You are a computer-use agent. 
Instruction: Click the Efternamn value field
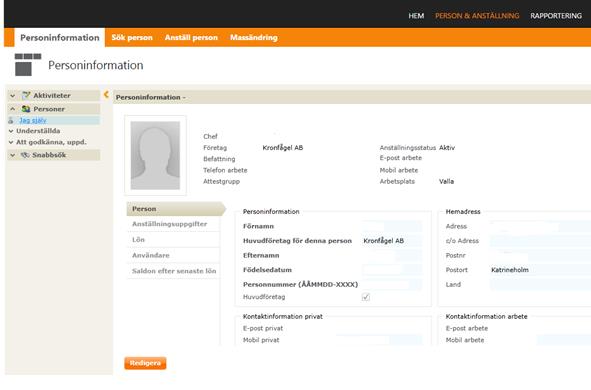point(392,255)
